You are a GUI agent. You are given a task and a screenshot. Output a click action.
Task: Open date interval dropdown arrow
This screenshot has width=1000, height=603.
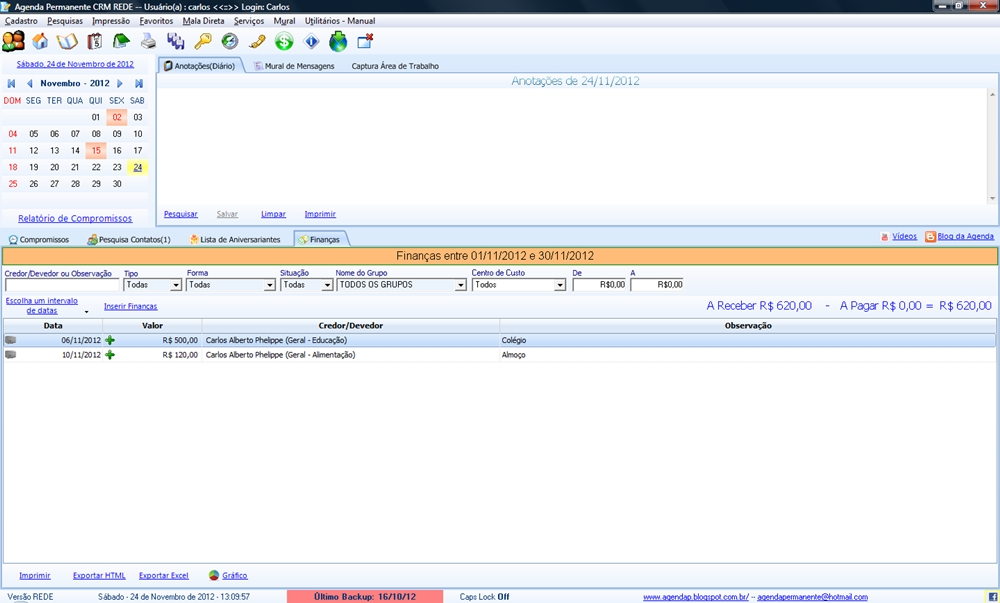click(x=87, y=312)
